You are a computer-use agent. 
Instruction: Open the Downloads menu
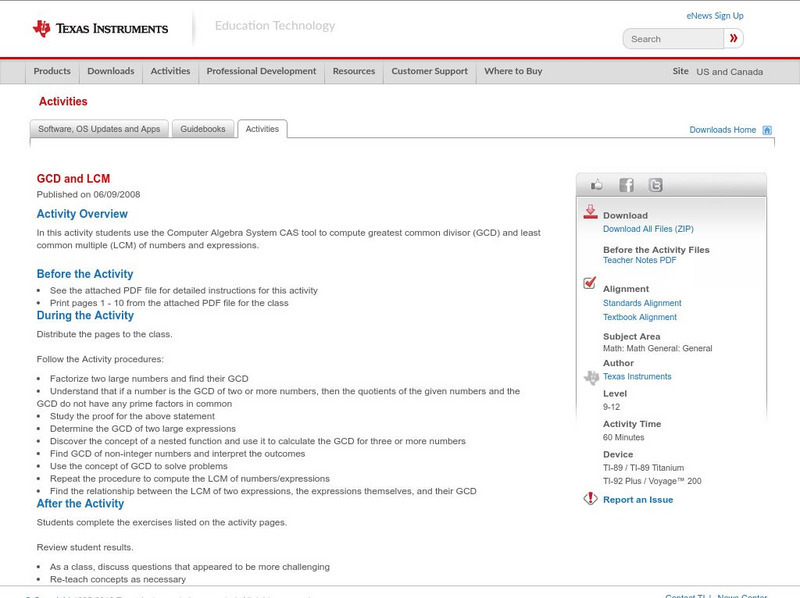(111, 71)
